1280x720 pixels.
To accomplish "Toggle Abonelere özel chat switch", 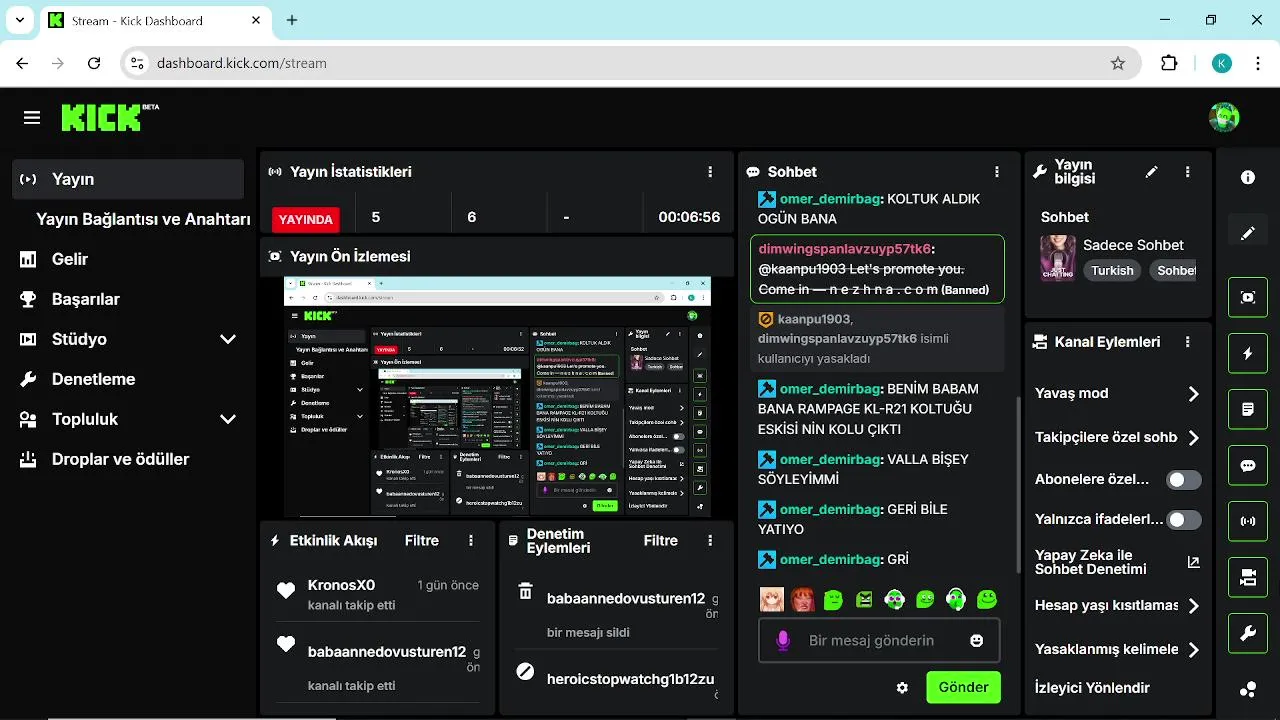I will click(x=1184, y=480).
